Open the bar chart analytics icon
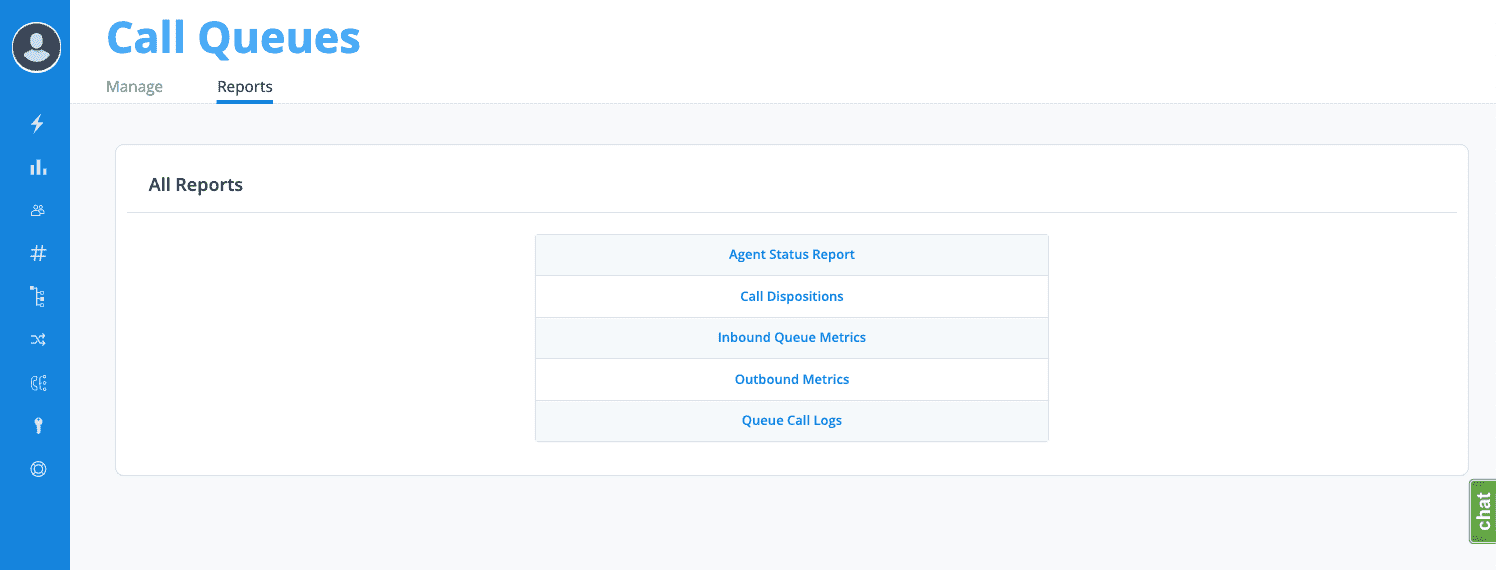The image size is (1496, 570). 38,167
